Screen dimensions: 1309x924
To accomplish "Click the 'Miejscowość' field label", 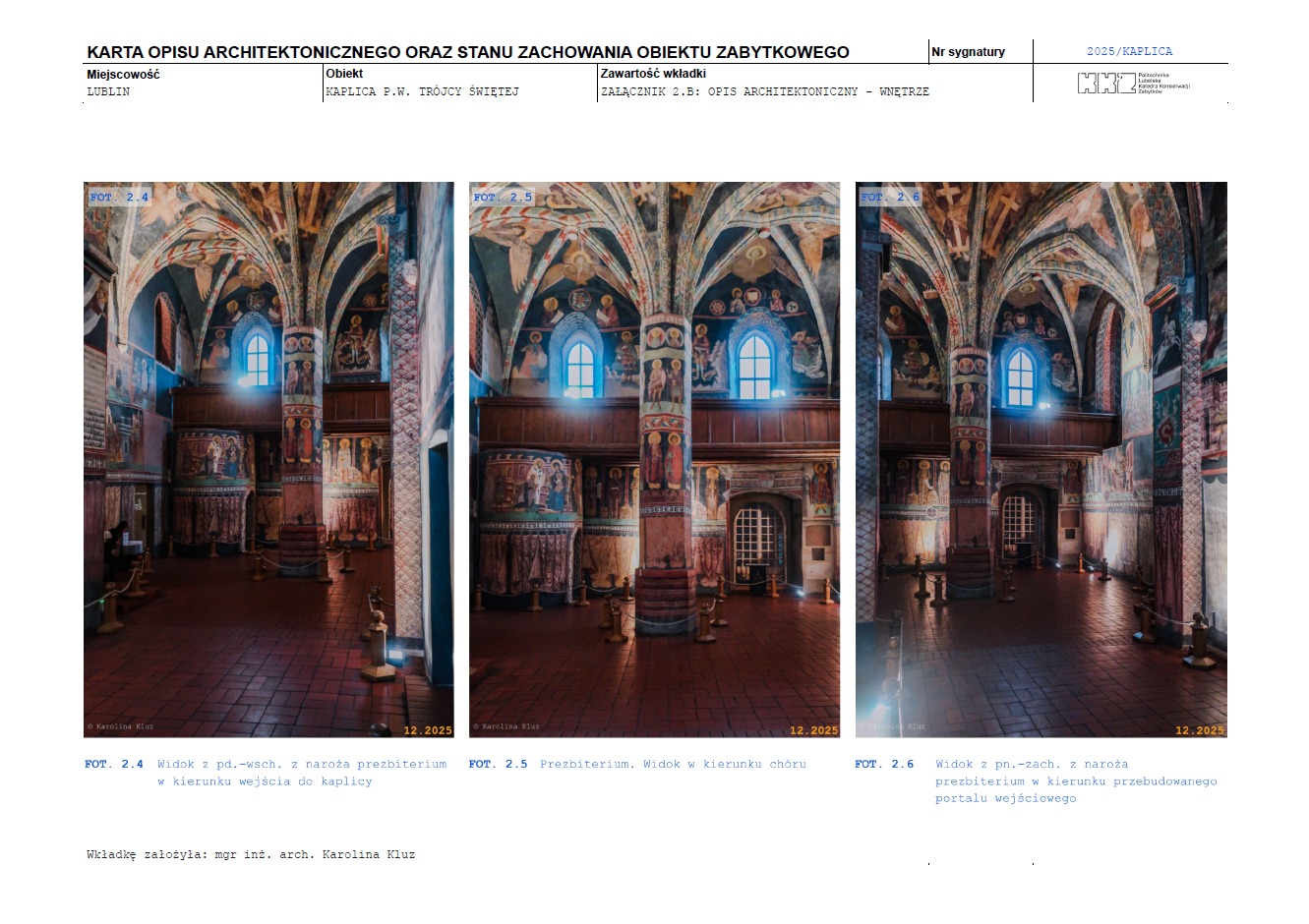I will tap(123, 74).
